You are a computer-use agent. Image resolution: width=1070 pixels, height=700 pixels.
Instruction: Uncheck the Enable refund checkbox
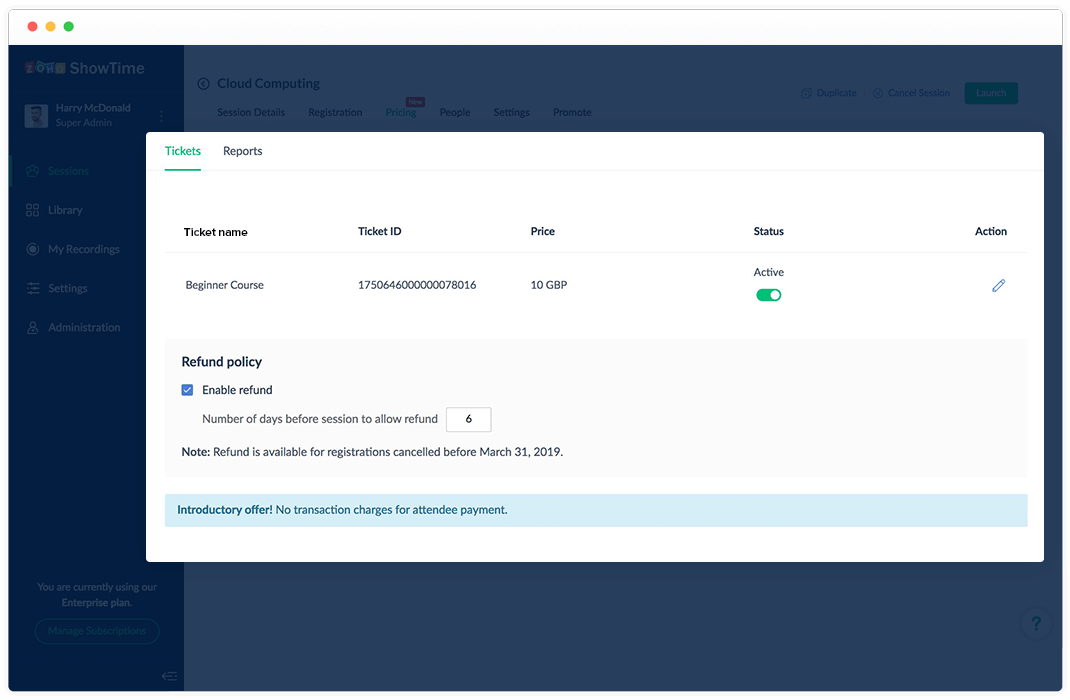(x=187, y=390)
